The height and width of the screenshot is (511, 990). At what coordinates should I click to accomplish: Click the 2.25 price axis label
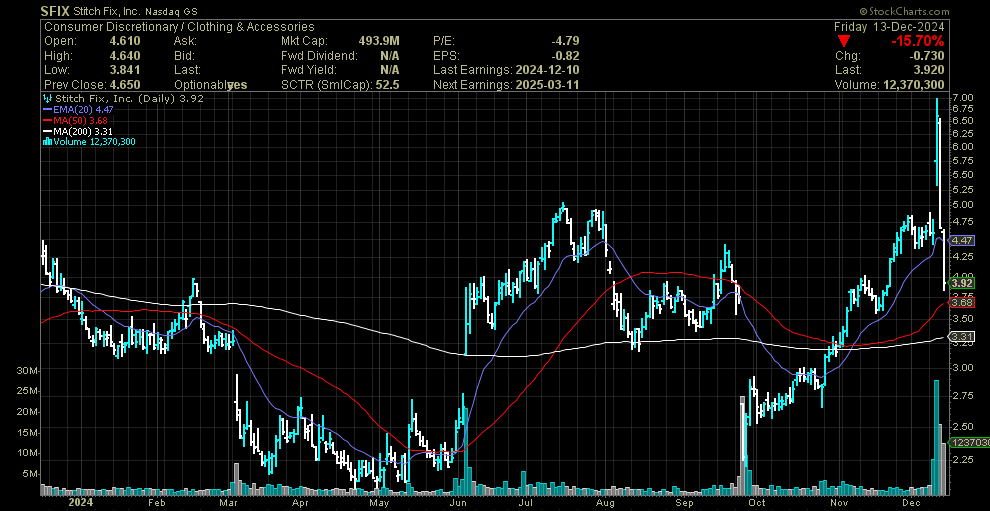point(962,460)
